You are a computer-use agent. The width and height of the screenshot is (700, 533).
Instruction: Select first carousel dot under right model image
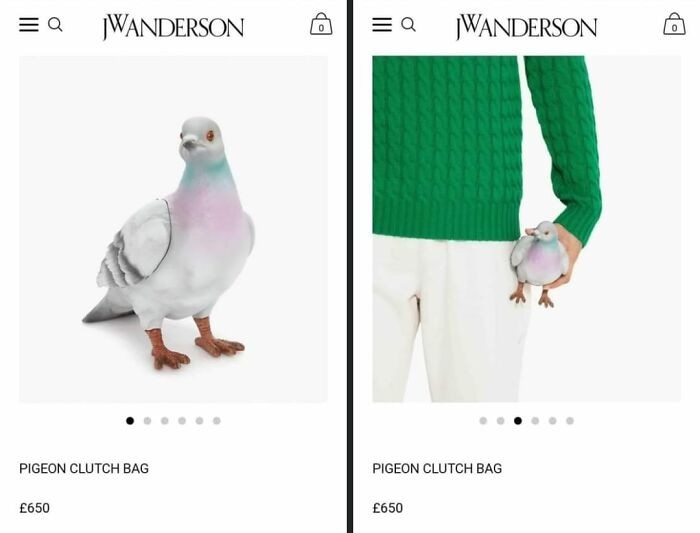[x=483, y=421]
